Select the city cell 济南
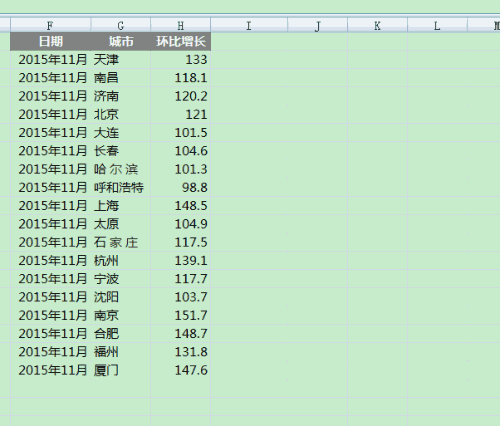This screenshot has width=500, height=426. point(120,96)
